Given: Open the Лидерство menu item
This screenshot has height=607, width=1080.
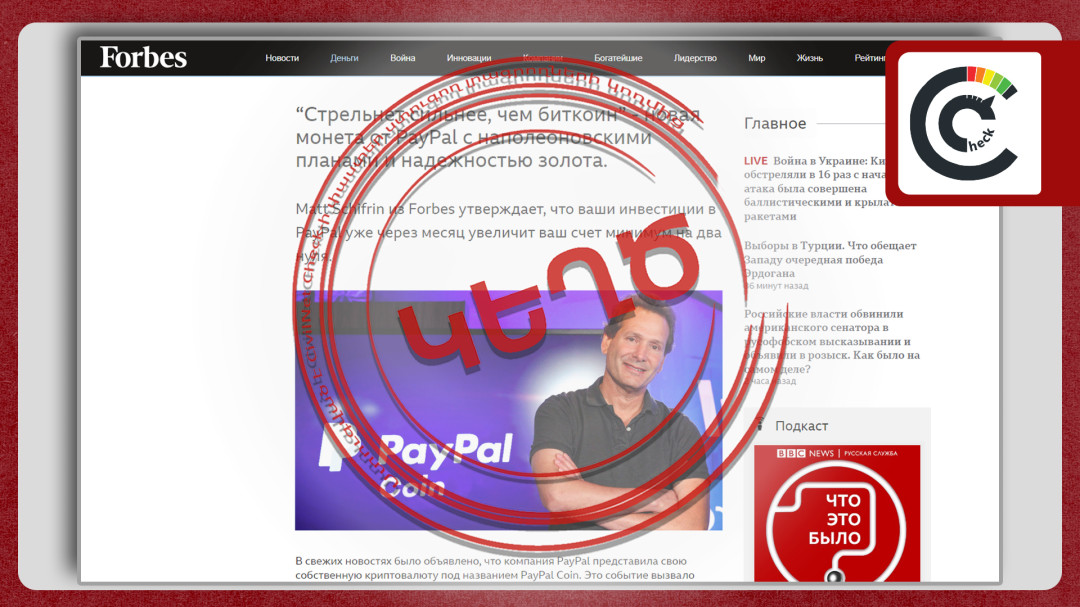Looking at the screenshot, I should (x=695, y=58).
